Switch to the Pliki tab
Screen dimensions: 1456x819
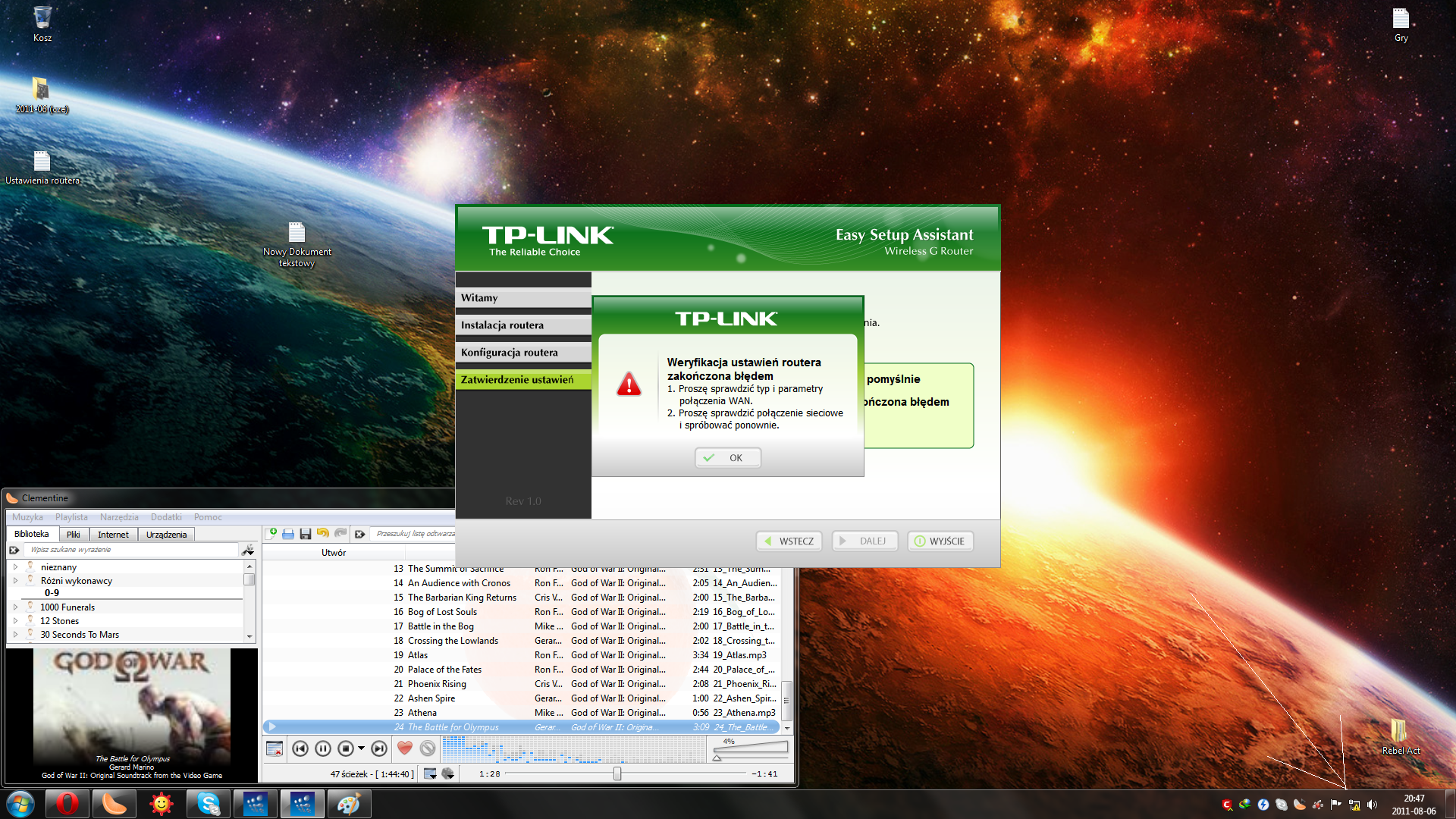pyautogui.click(x=74, y=535)
